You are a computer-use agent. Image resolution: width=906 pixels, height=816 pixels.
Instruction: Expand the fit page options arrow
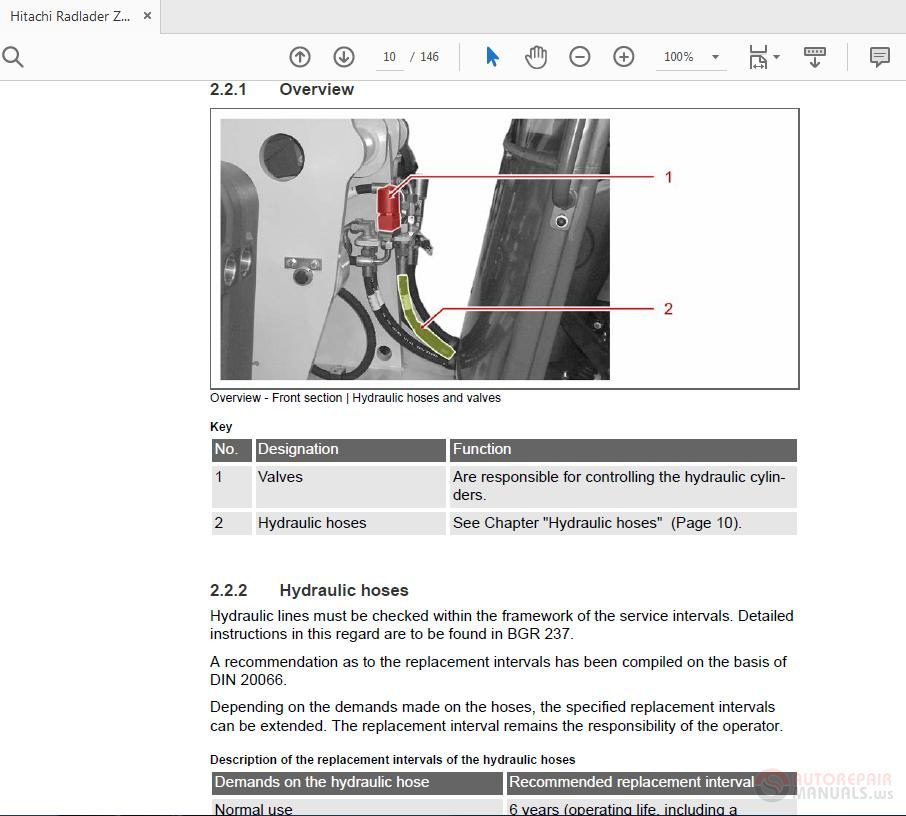pos(777,57)
